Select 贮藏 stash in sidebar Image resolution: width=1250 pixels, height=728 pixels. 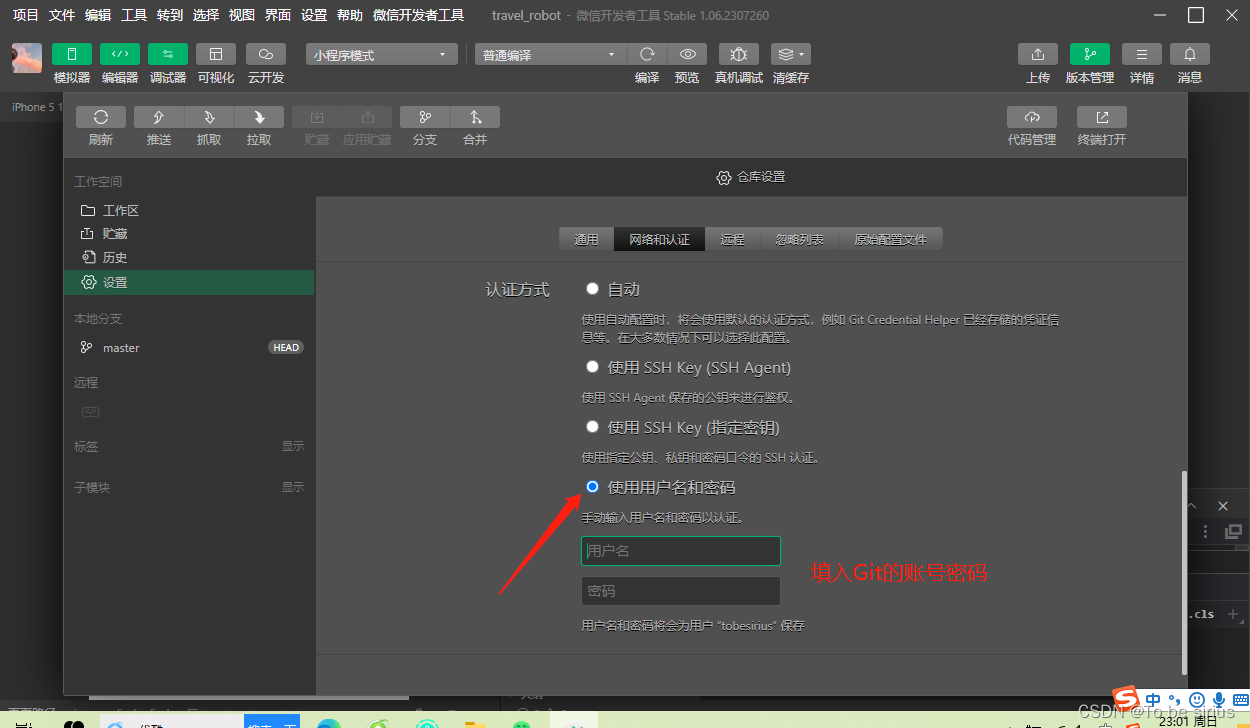189,234
